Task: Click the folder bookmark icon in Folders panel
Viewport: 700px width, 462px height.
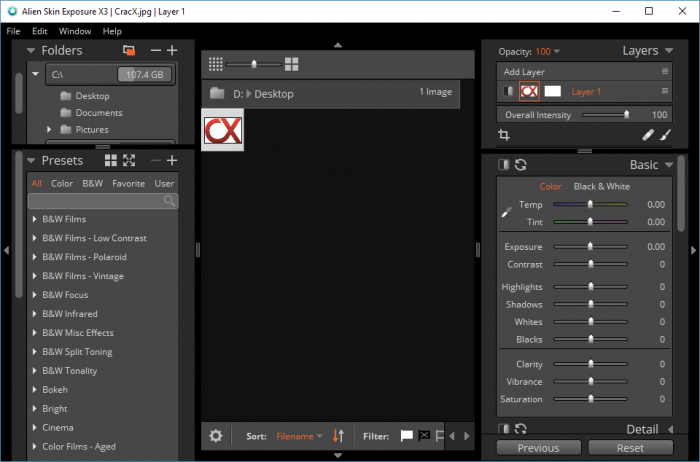Action: tap(129, 50)
